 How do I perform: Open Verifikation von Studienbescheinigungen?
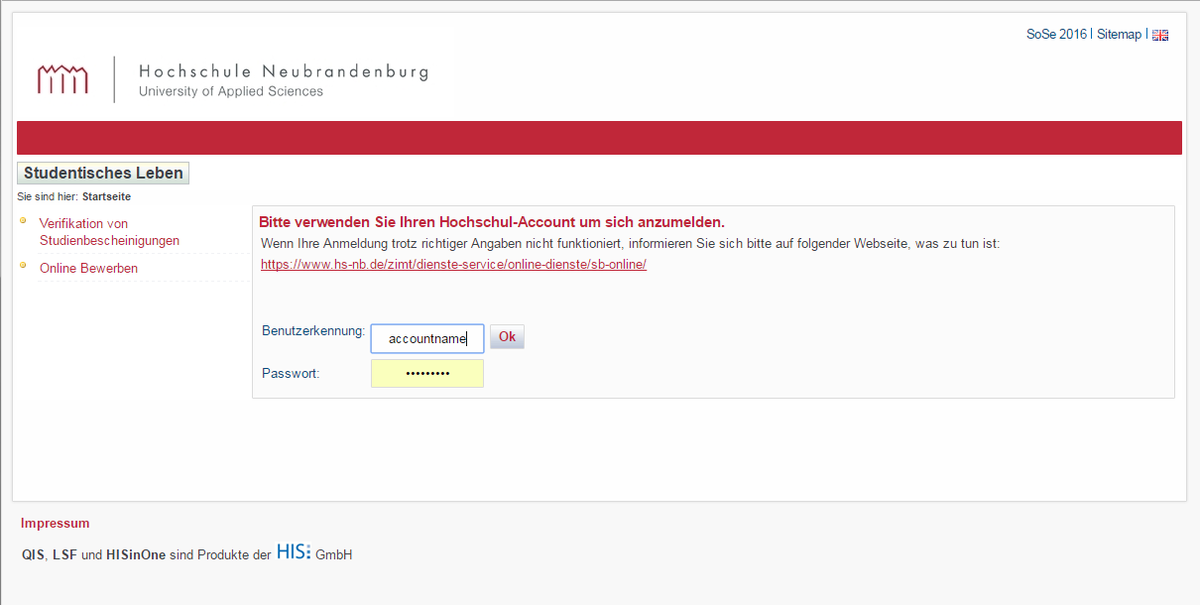[109, 232]
